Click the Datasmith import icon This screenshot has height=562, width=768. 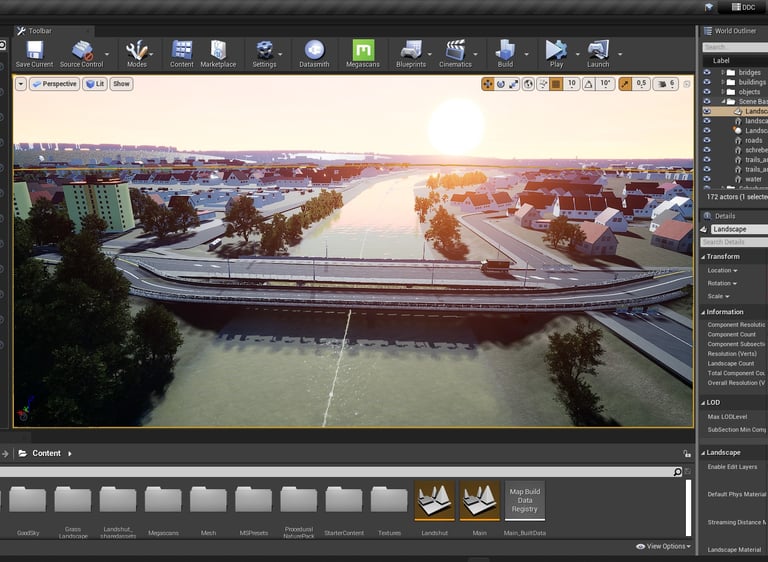click(314, 51)
